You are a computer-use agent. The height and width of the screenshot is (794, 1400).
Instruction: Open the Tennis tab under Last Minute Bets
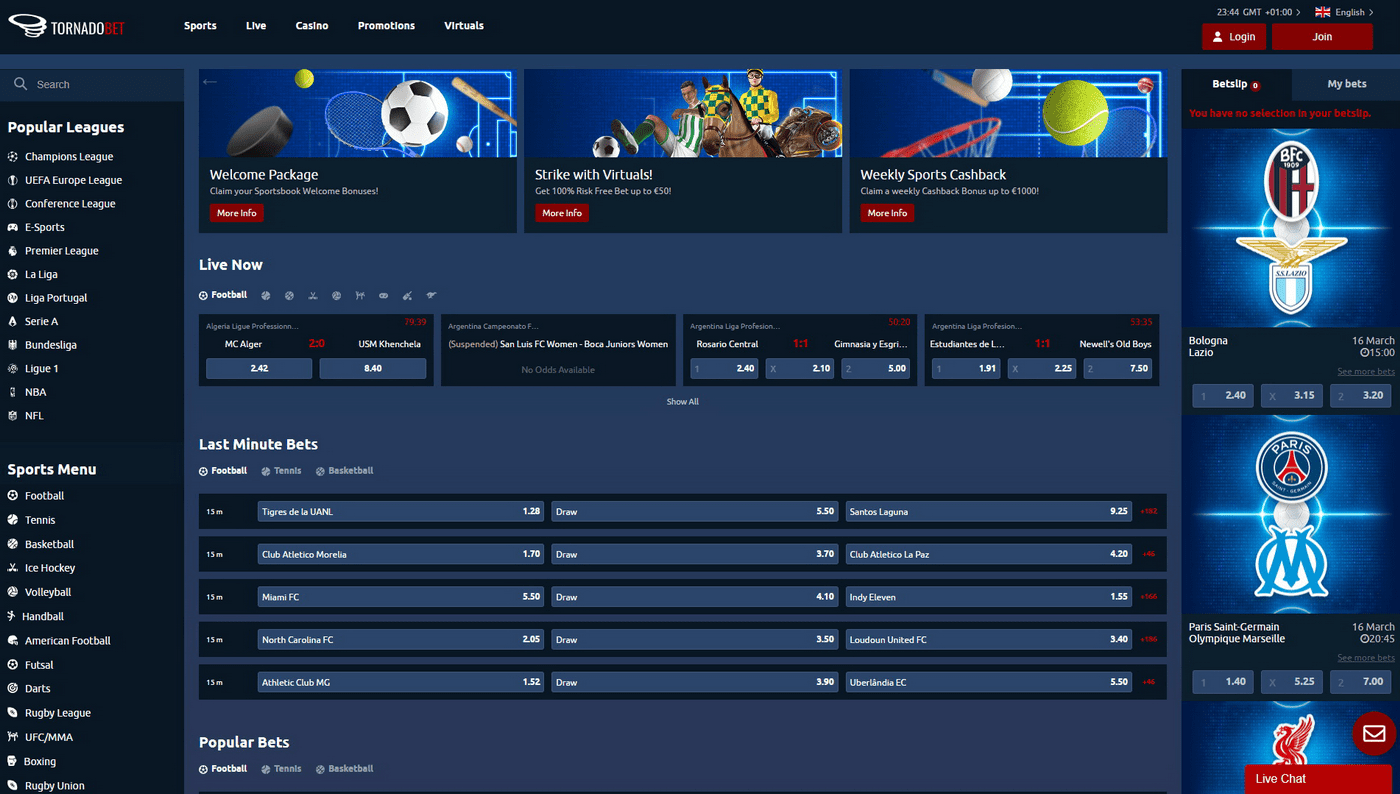pos(281,470)
